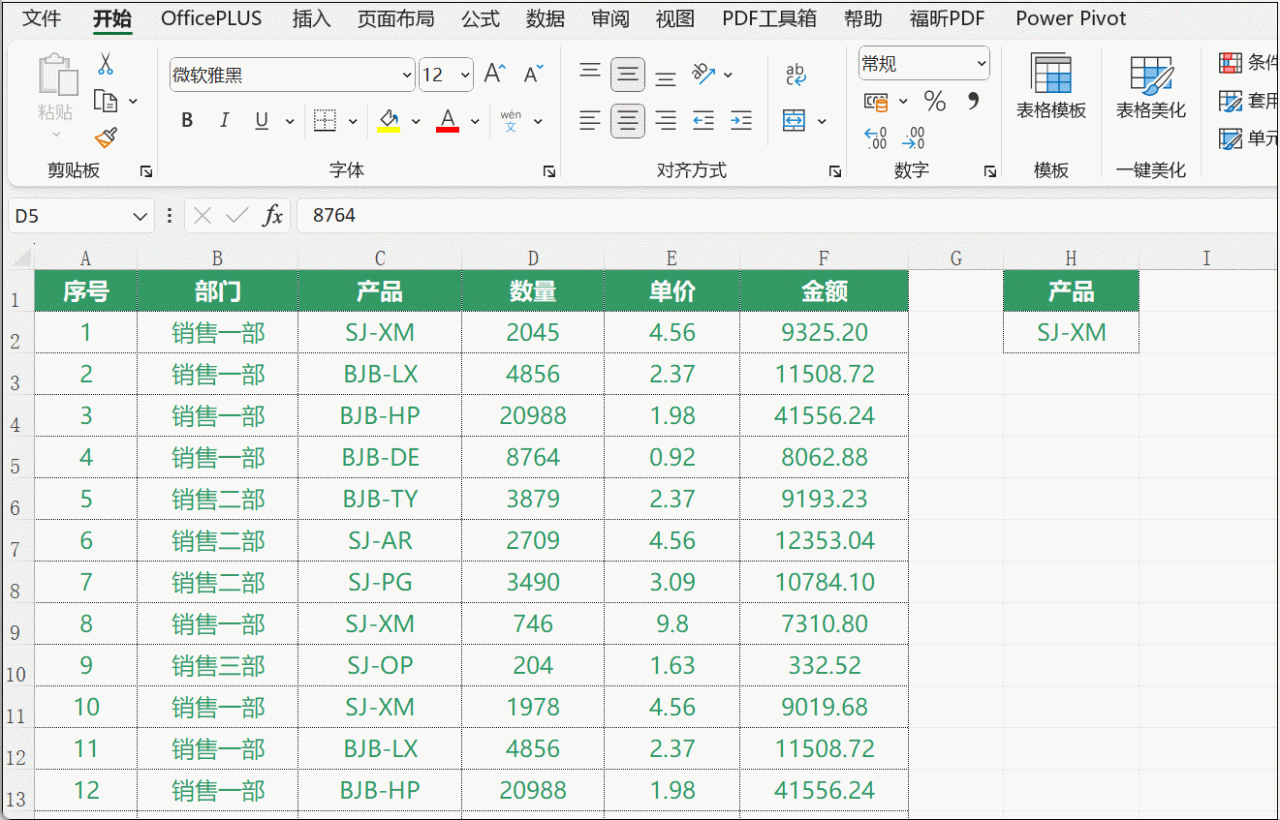Select the Format Painter brush

click(x=105, y=137)
